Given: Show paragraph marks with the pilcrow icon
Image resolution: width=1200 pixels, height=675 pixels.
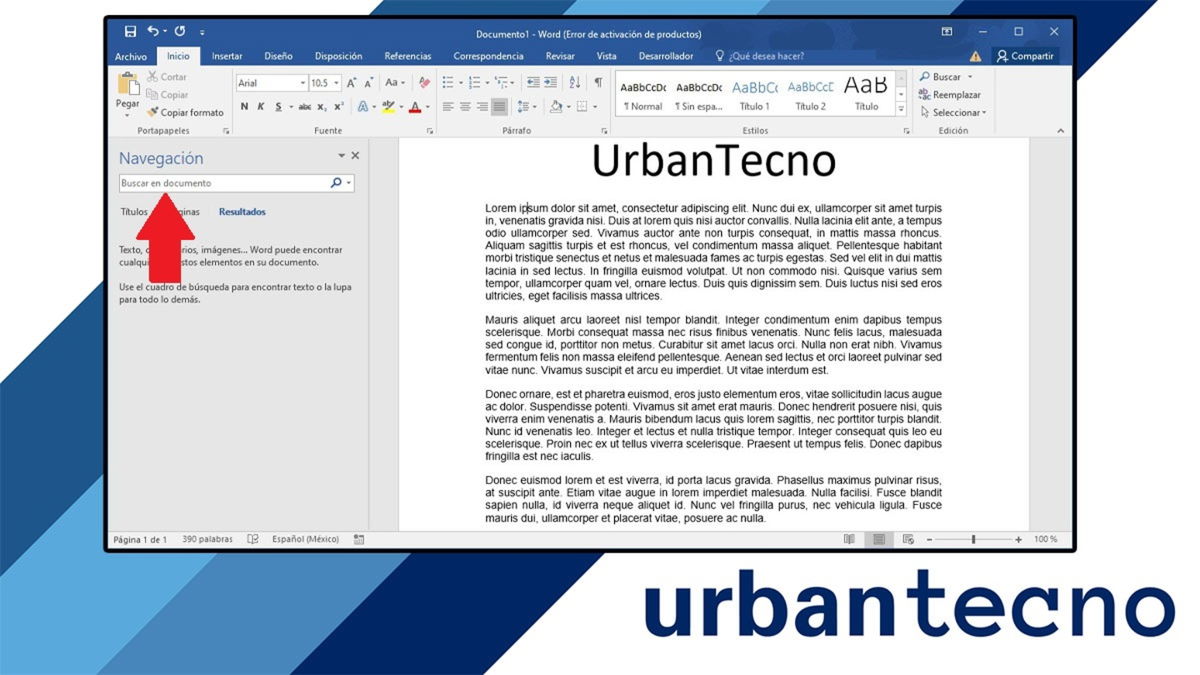Looking at the screenshot, I should coord(598,82).
